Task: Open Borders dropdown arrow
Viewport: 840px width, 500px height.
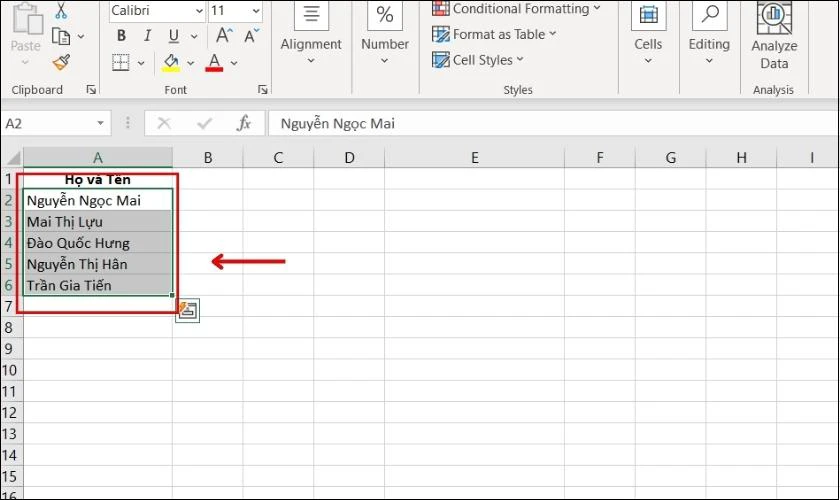Action: [x=141, y=63]
